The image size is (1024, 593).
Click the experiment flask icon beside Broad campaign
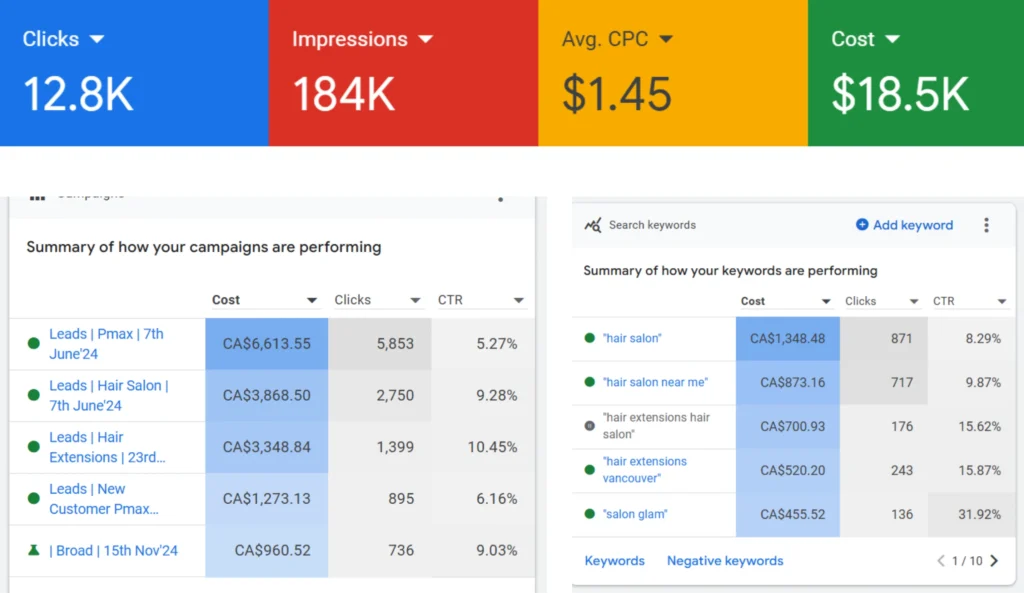point(34,550)
